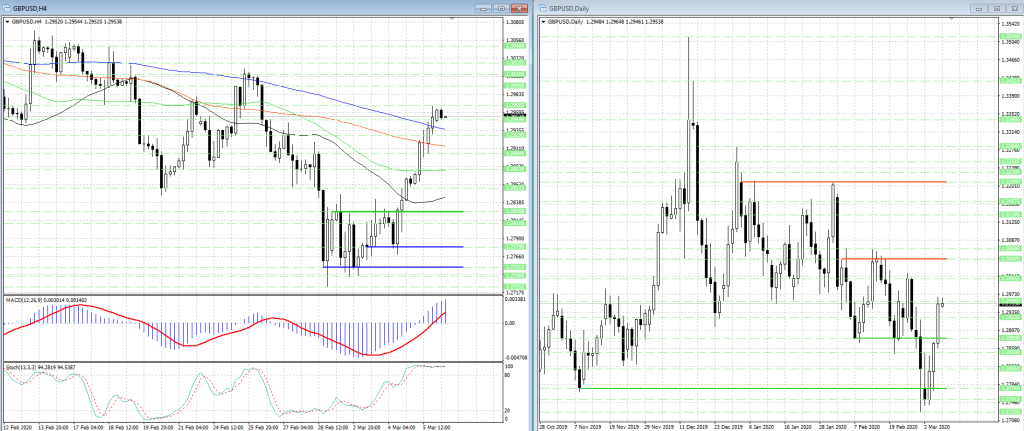Screen dimensions: 1024x431
Task: Click the GBPUSD,H4 OHLC price readout
Action: 69,22
